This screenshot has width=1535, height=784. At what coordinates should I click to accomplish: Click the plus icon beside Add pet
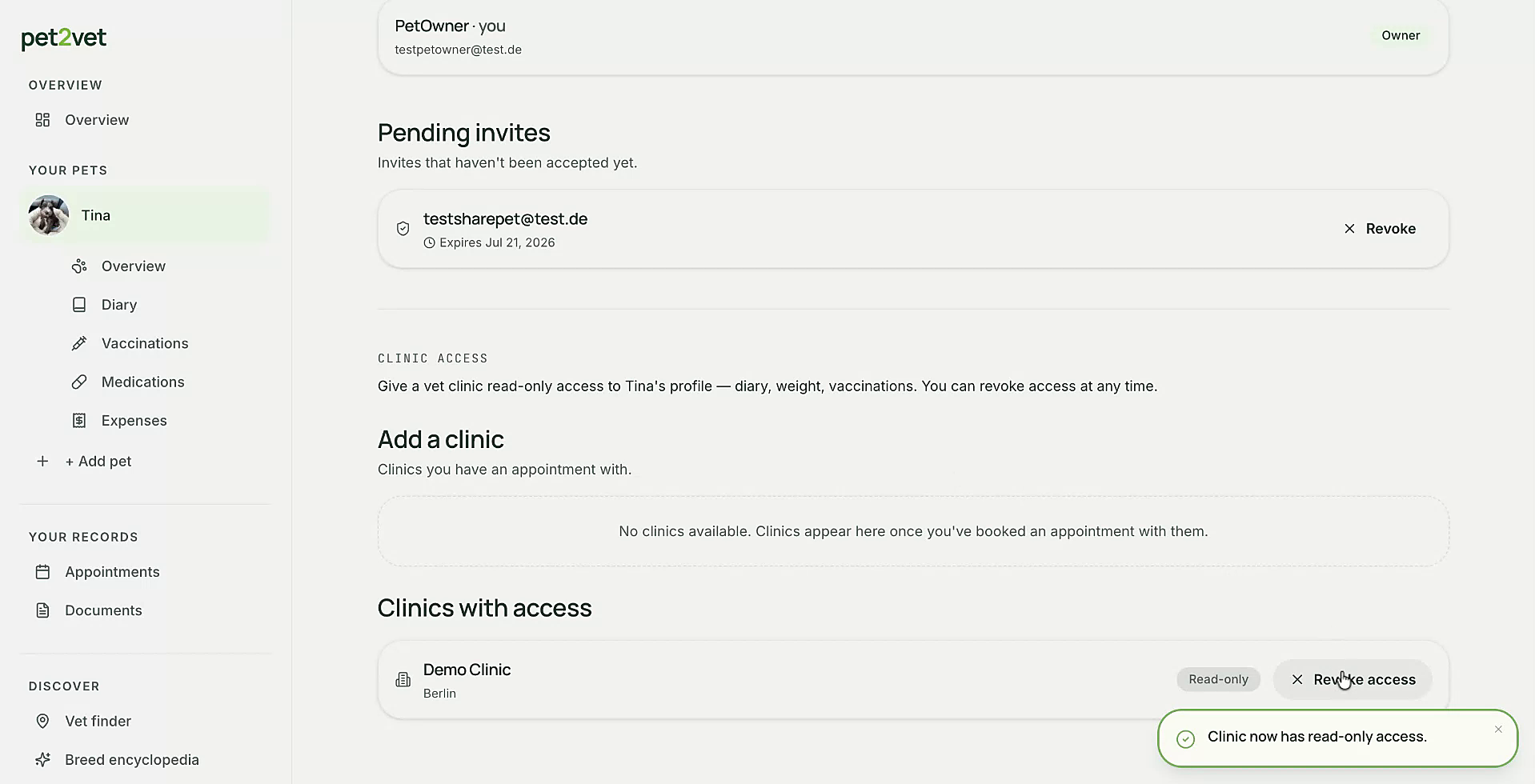coord(42,462)
